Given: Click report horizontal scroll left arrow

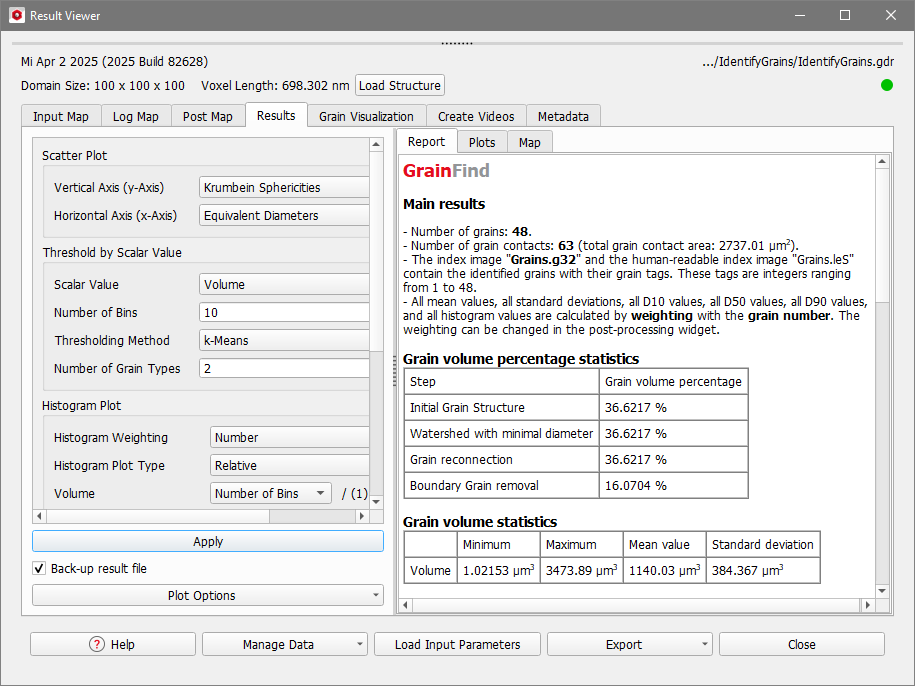Looking at the screenshot, I should click(406, 605).
